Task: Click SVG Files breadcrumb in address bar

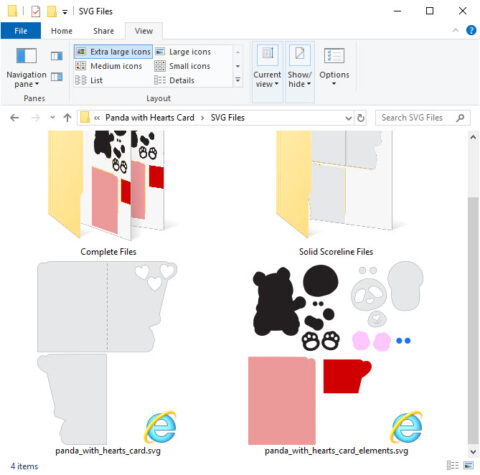Action: click(228, 118)
